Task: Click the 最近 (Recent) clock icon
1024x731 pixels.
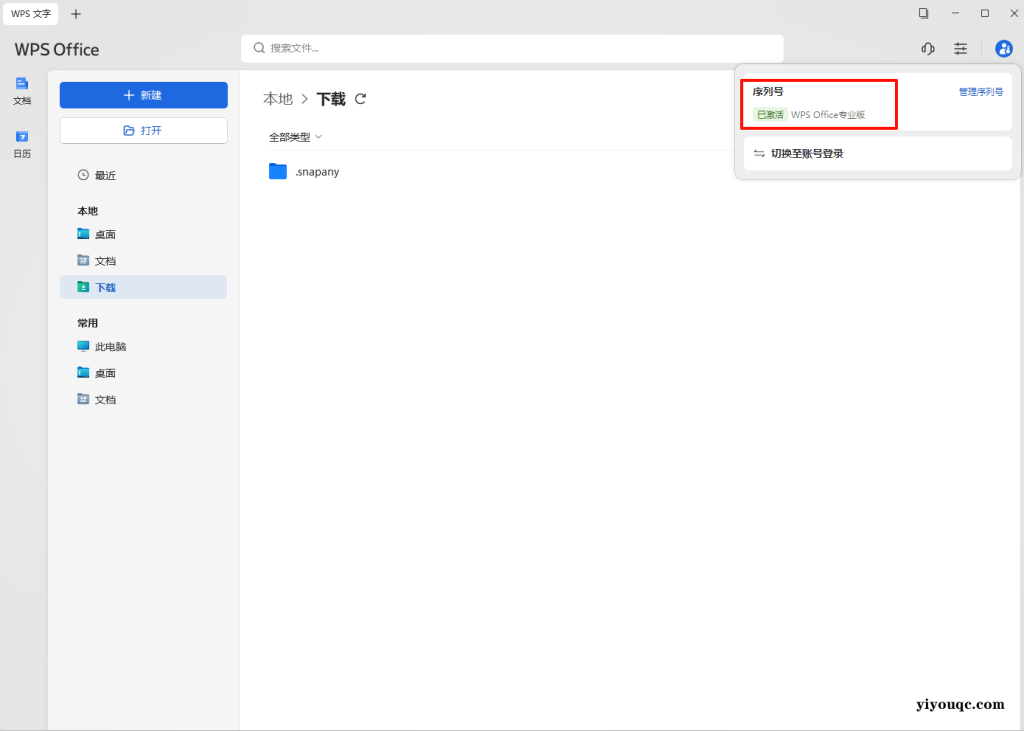Action: click(x=81, y=174)
